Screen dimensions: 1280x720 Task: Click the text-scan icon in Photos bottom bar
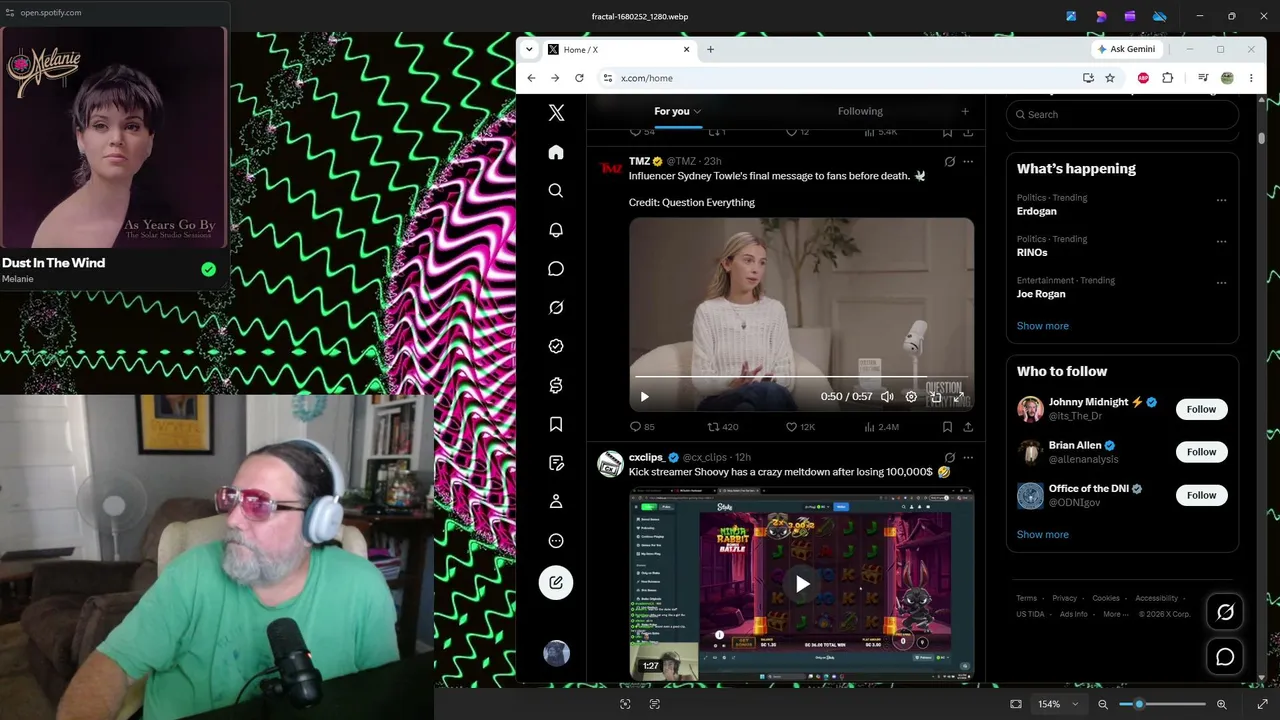(655, 704)
